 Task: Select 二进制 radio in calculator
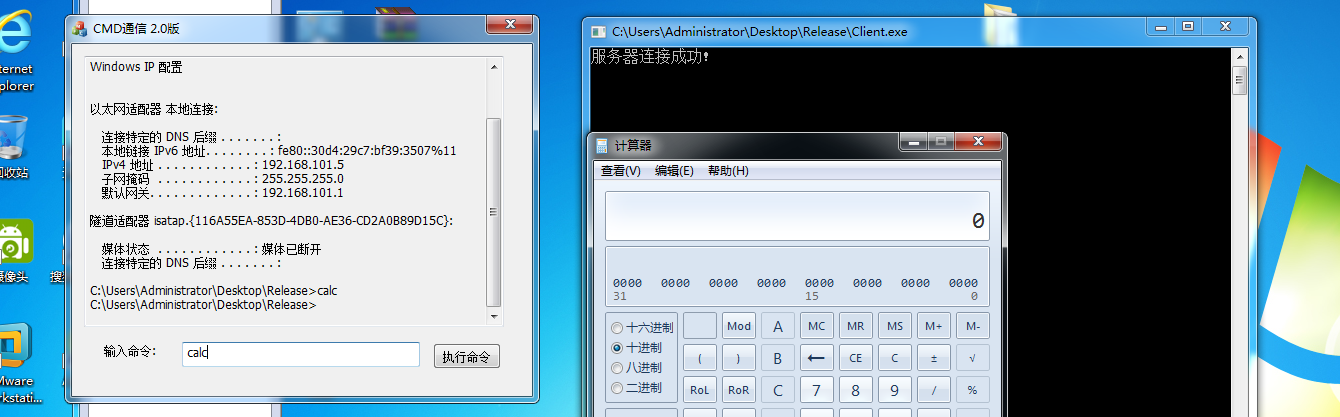[635, 388]
